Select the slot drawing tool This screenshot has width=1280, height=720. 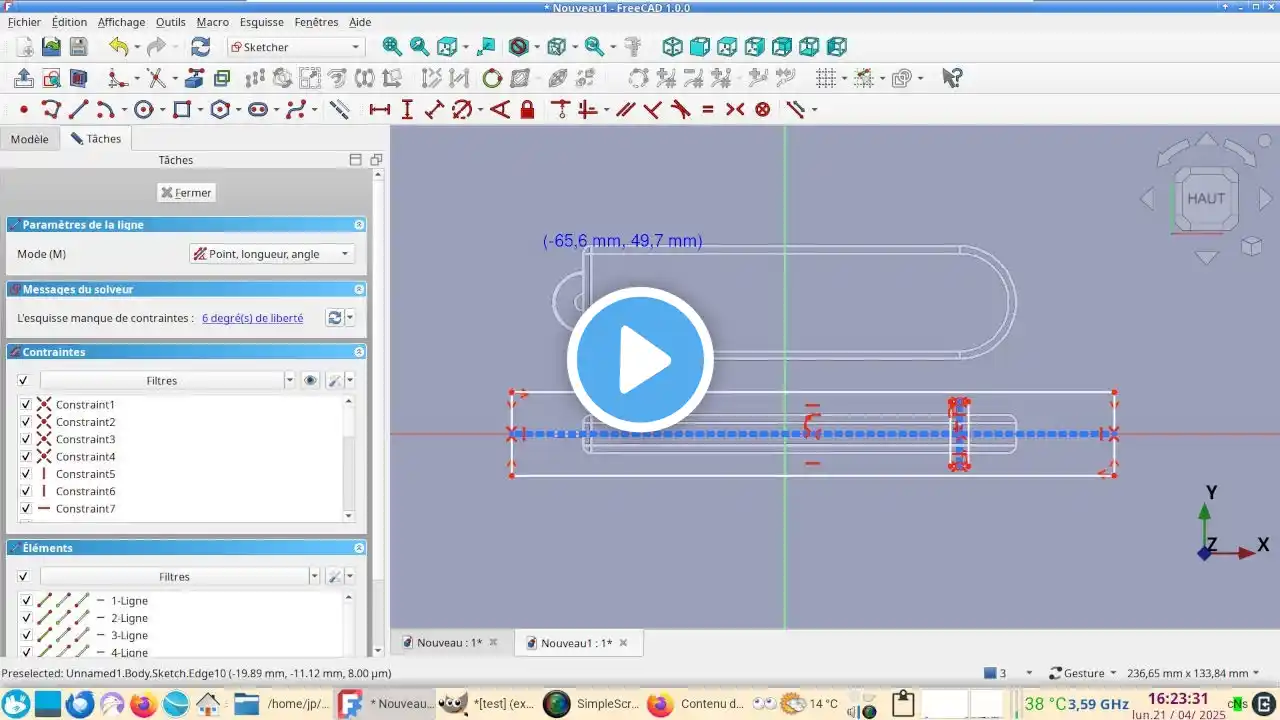pos(257,109)
